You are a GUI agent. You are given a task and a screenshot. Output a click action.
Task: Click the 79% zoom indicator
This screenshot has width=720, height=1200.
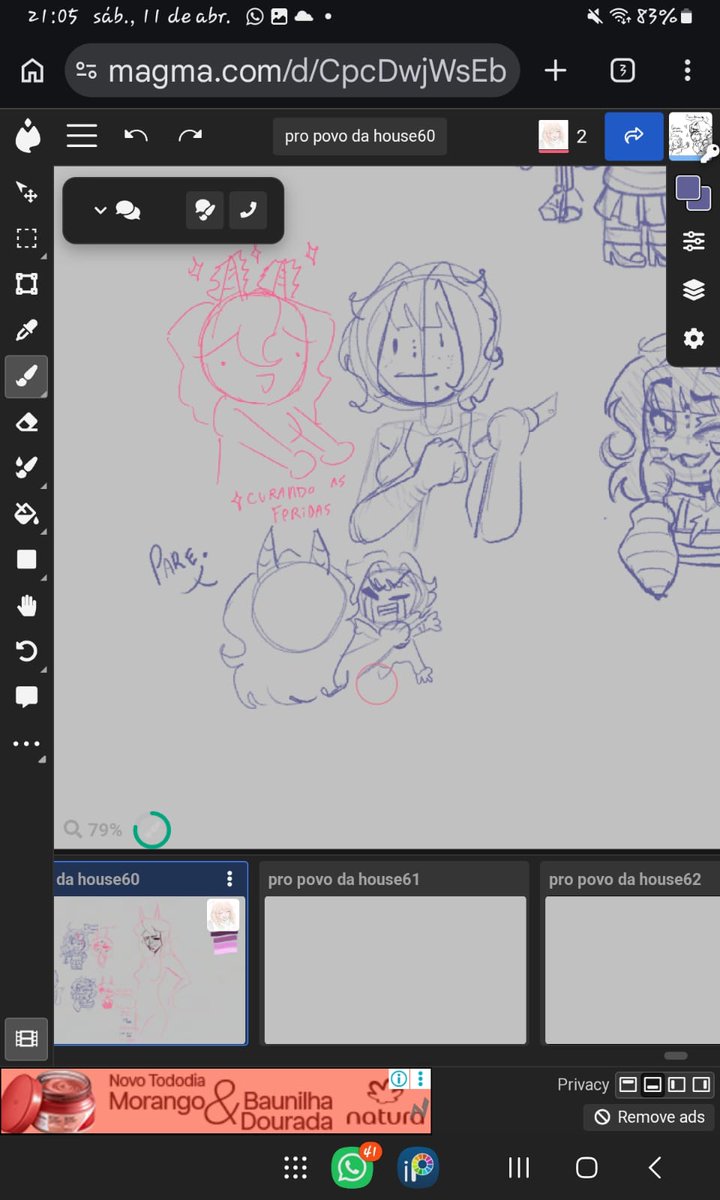click(93, 829)
